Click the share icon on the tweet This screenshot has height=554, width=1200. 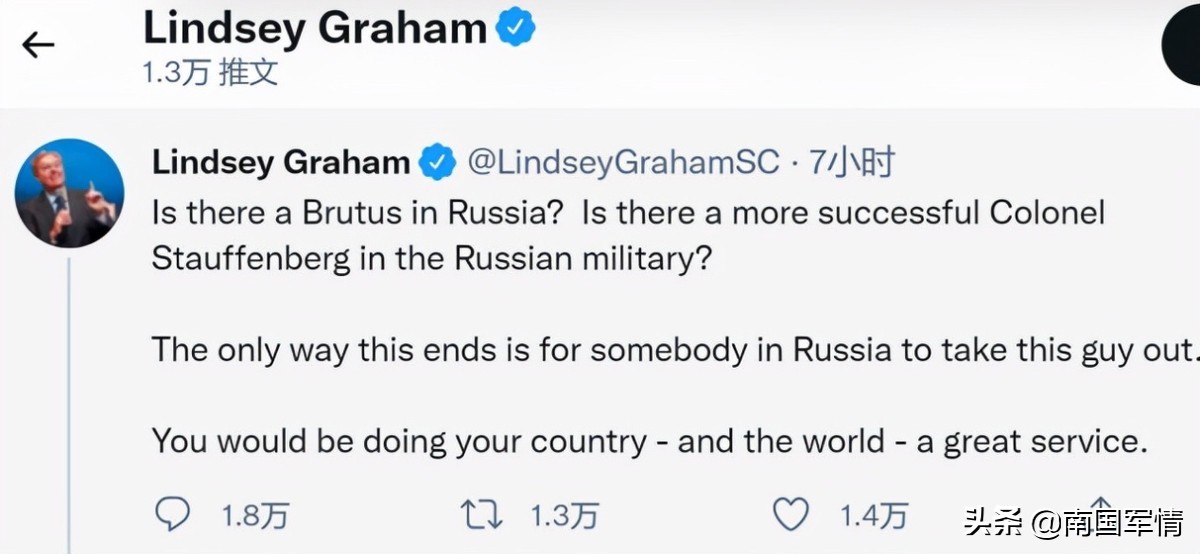[1100, 512]
